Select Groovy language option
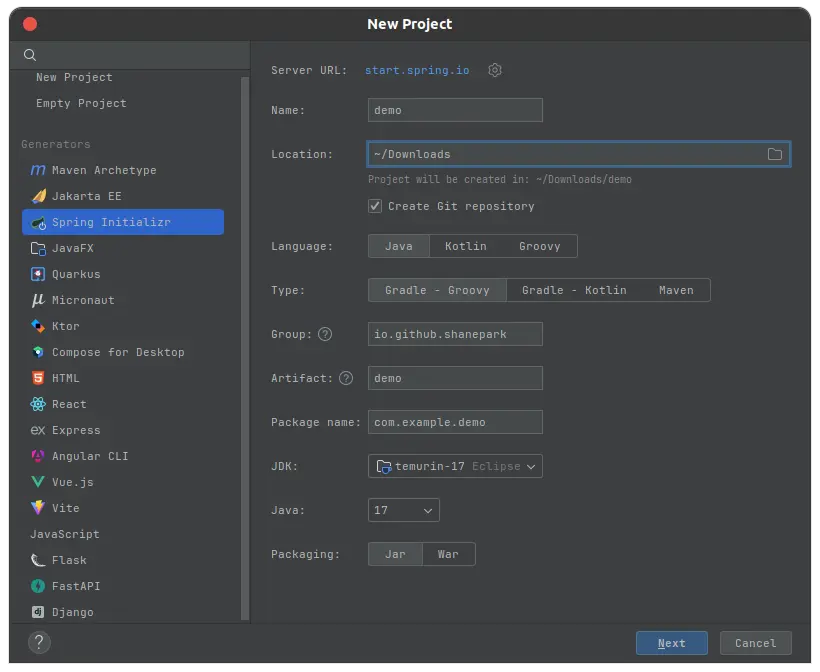Viewport: 820px width, 672px height. [540, 246]
